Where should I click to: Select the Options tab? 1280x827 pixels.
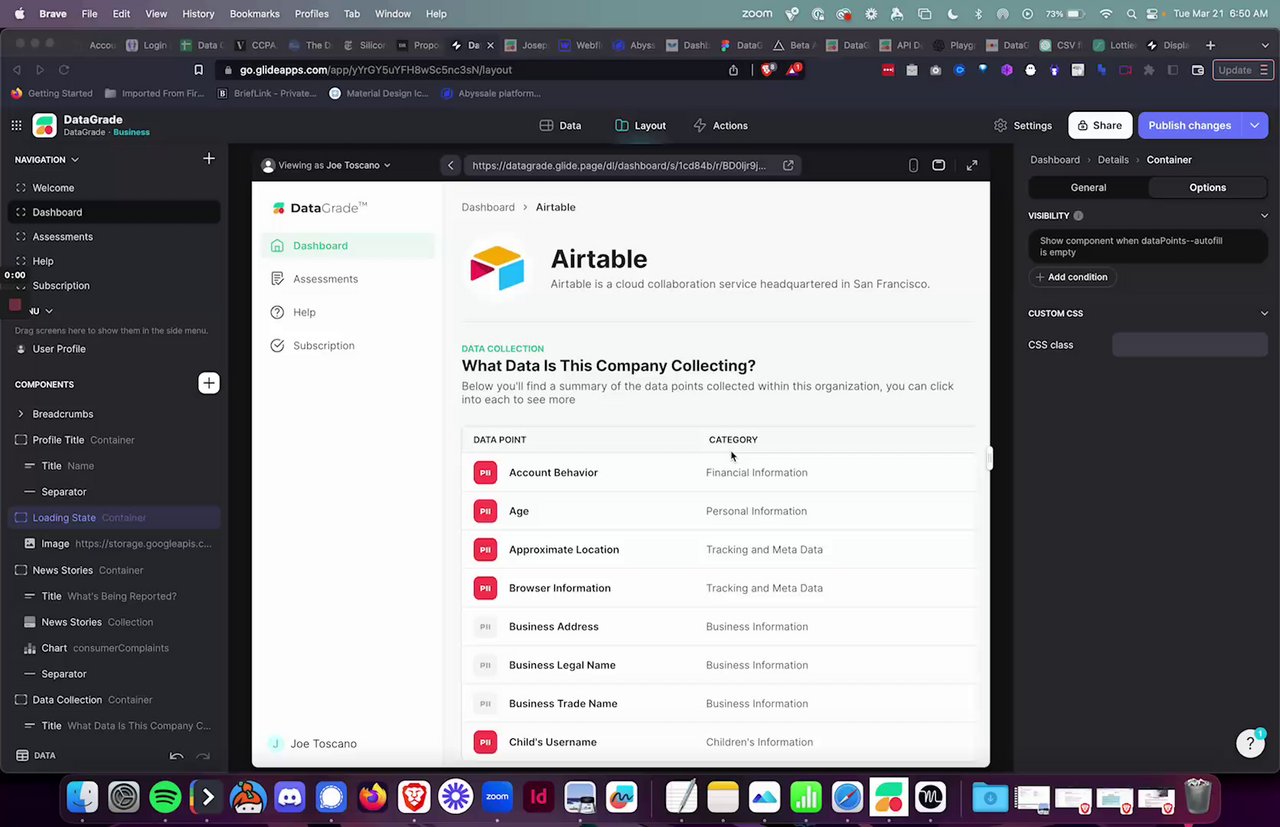point(1207,187)
